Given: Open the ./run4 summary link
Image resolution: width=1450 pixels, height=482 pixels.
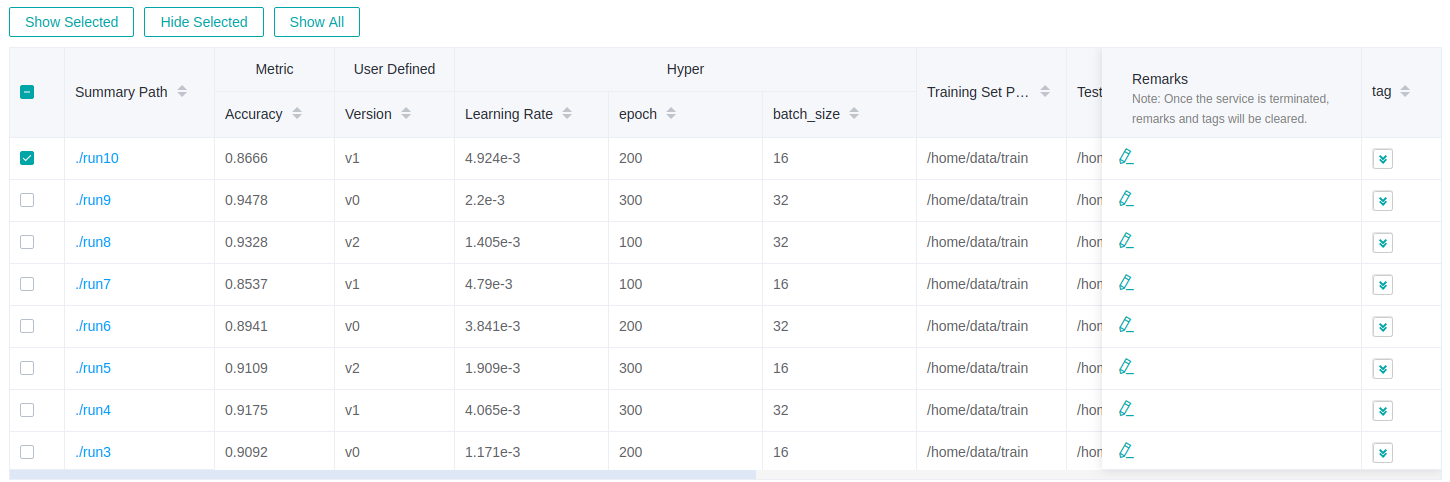Looking at the screenshot, I should tap(93, 410).
